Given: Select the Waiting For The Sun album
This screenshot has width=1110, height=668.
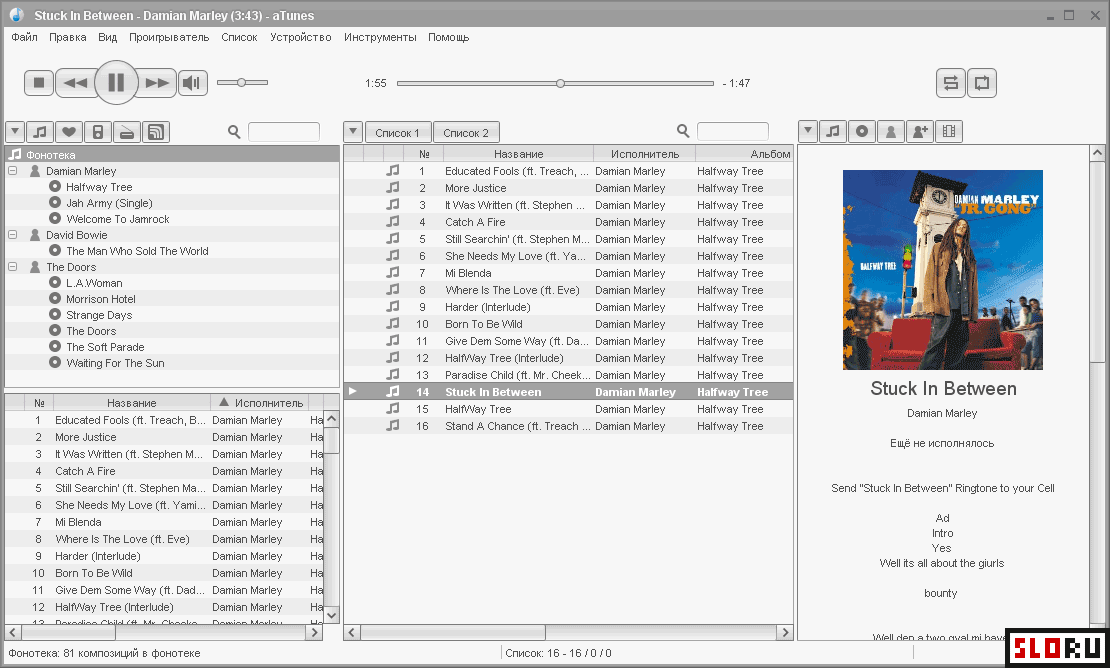Looking at the screenshot, I should (x=115, y=363).
